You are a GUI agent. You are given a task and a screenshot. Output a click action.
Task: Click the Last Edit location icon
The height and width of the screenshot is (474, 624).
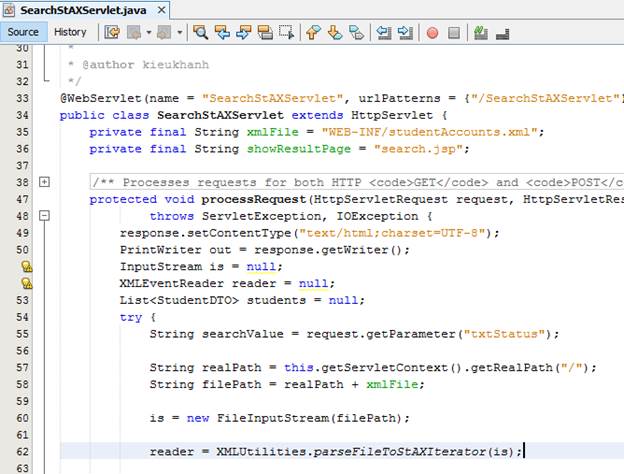click(x=112, y=32)
